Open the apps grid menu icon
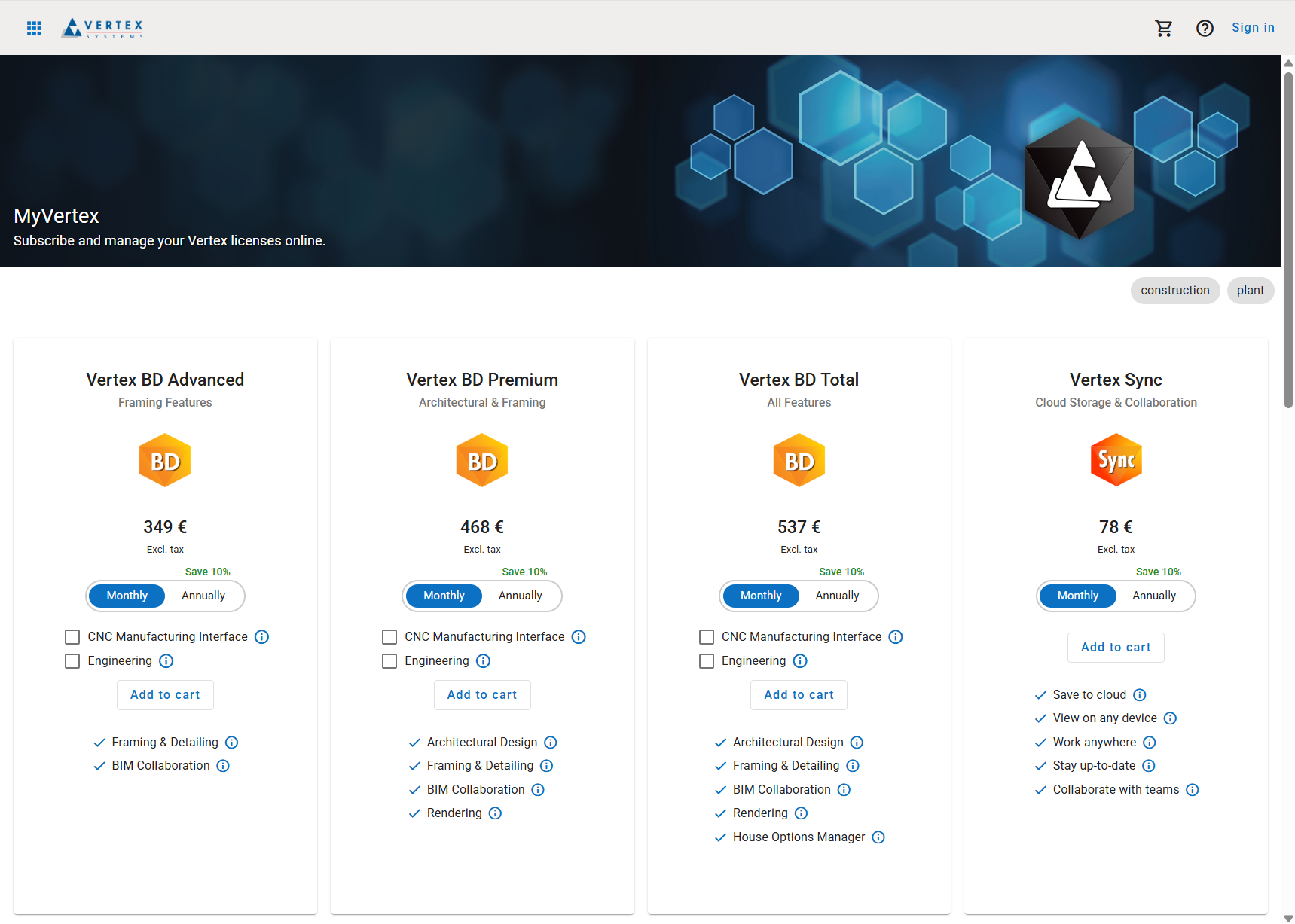Viewport: 1295px width, 924px height. (34, 28)
